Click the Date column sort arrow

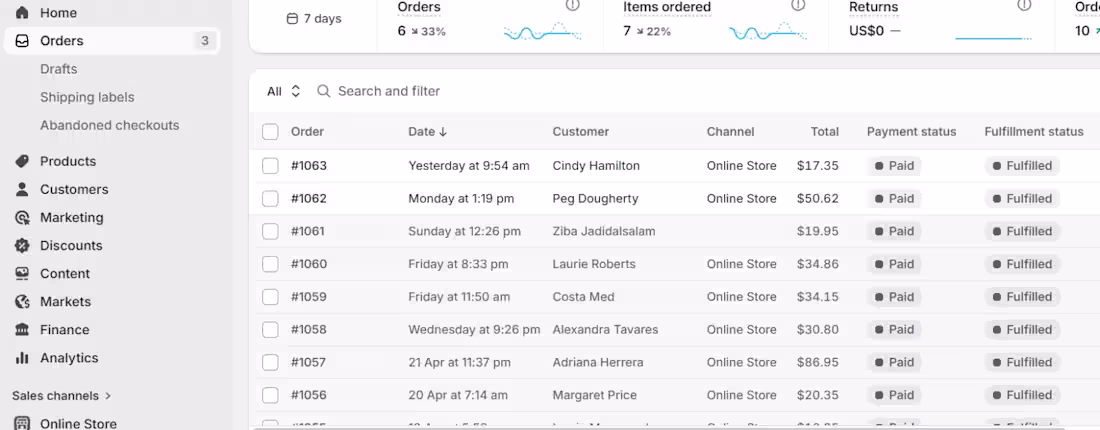443,132
